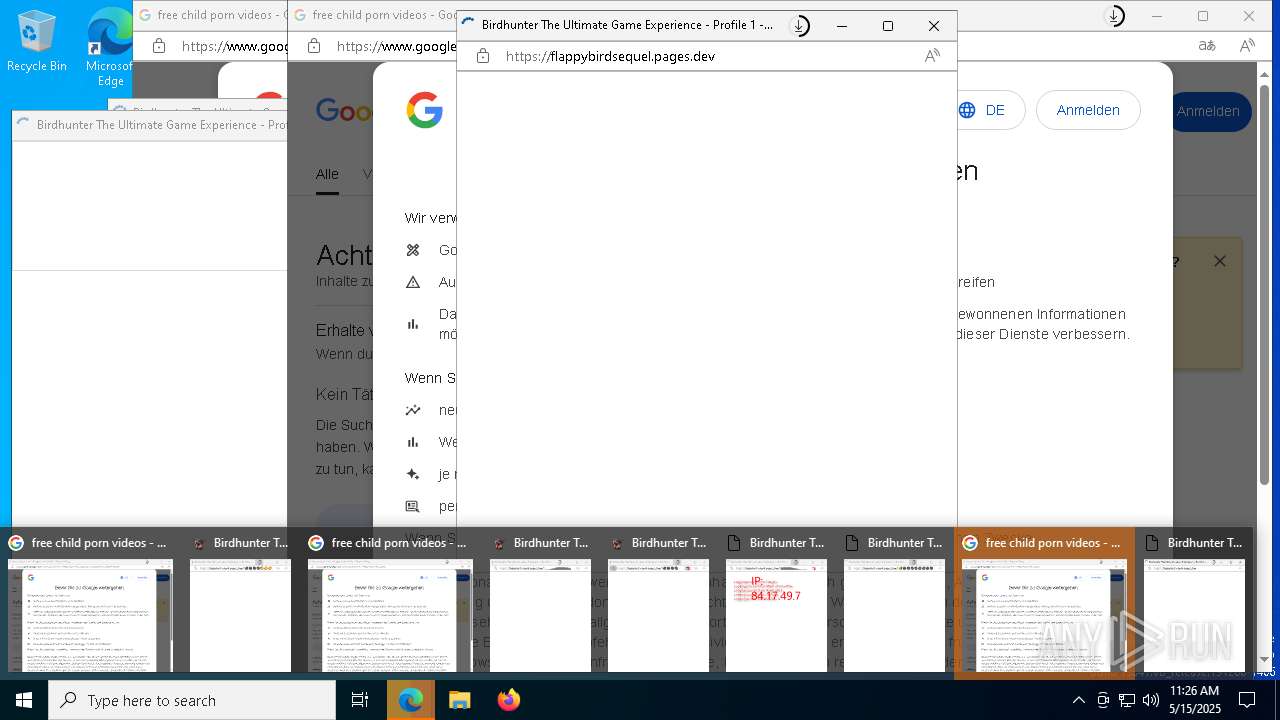Close the Birdhunter popup window

pyautogui.click(x=933, y=26)
